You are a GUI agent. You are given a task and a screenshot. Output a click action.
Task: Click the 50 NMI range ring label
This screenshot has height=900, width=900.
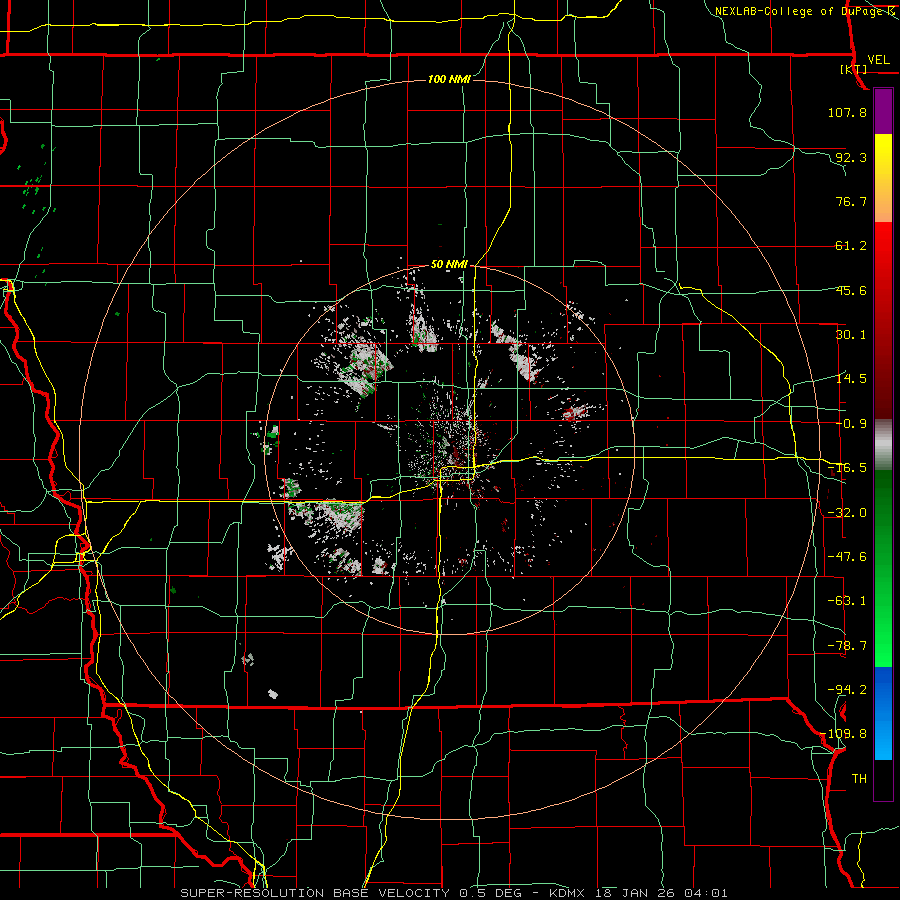(449, 264)
